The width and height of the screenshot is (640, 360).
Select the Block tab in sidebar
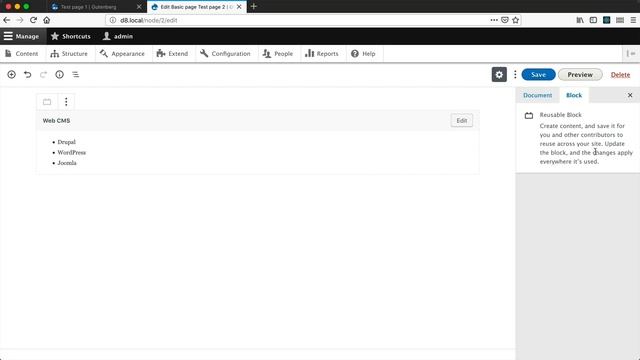tap(574, 95)
